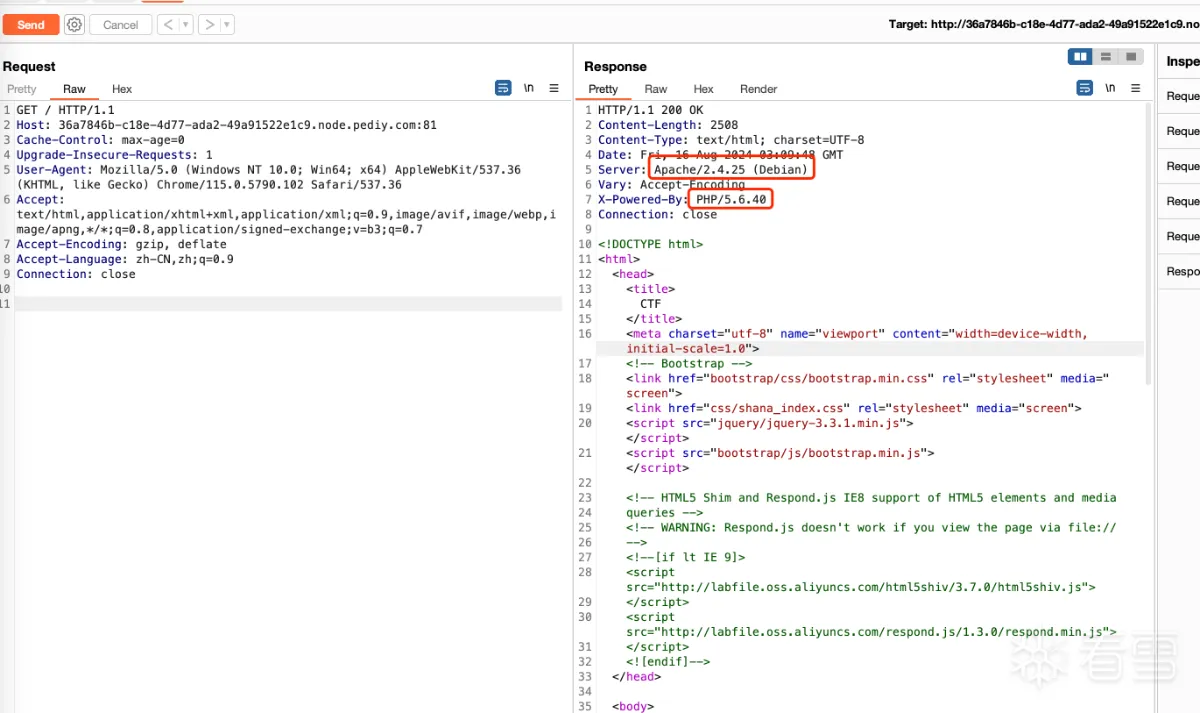Select the Hex tab in the Request panel
Image resolution: width=1200 pixels, height=713 pixels.
click(x=122, y=89)
